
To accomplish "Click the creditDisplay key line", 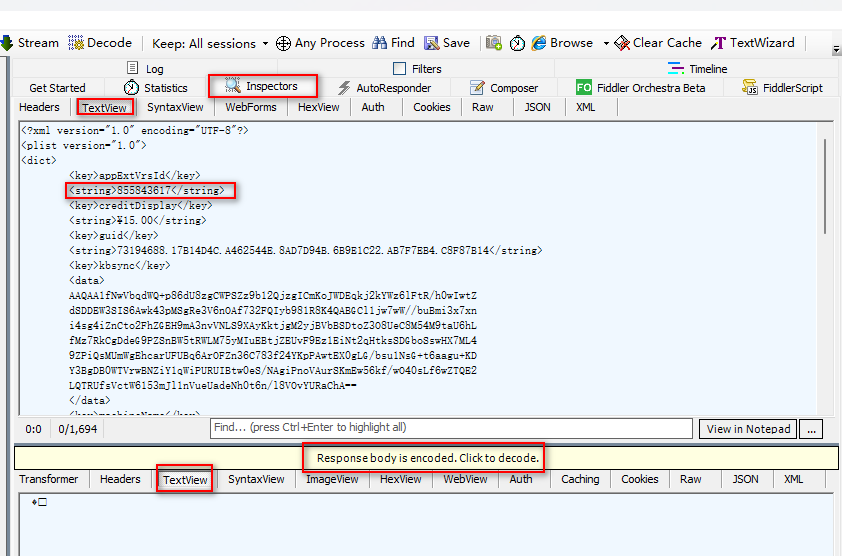I will click(141, 206).
